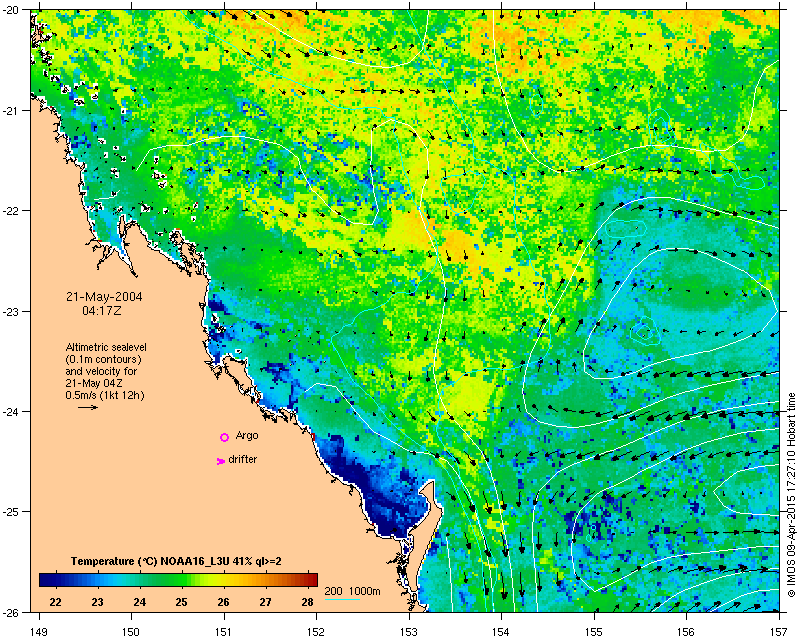This screenshot has height=640, width=800.
Task: Click the 0.5m/s velocity scale arrow
Action: (x=88, y=407)
